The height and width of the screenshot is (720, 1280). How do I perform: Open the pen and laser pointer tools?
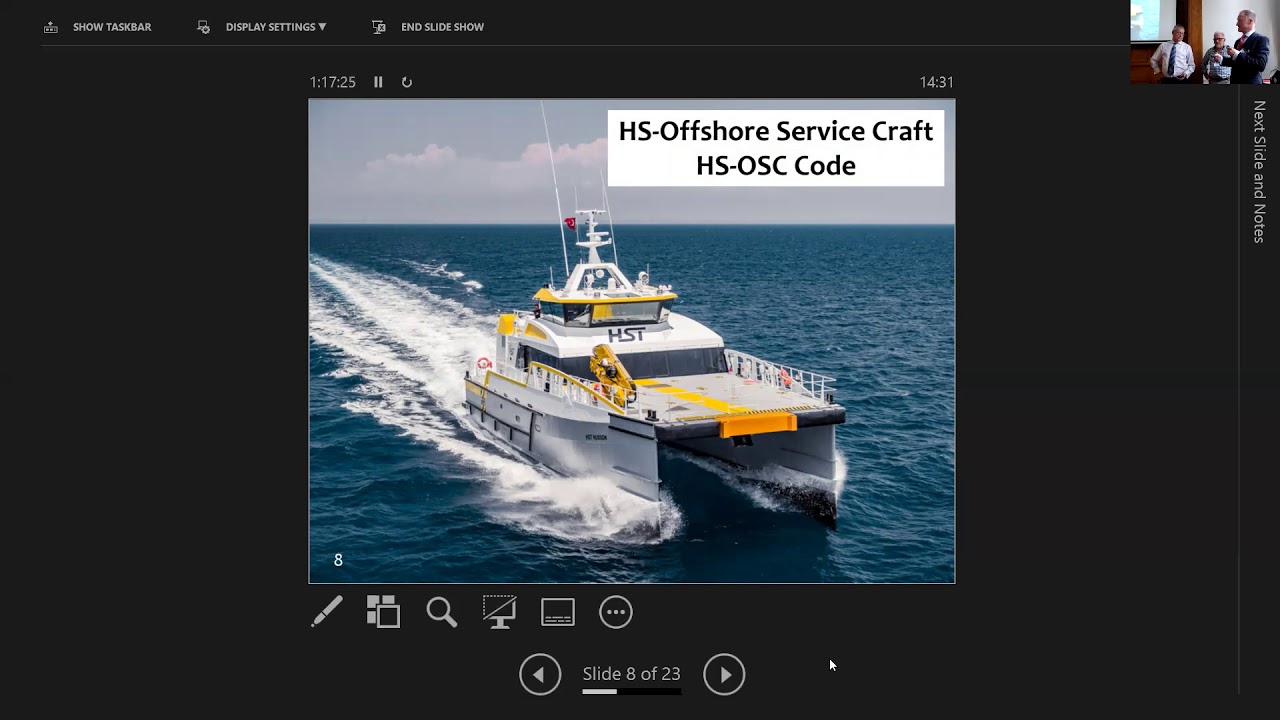click(327, 612)
